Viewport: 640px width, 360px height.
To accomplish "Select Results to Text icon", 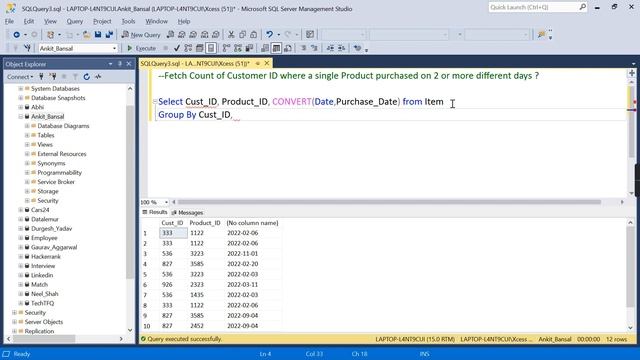I will coord(265,48).
